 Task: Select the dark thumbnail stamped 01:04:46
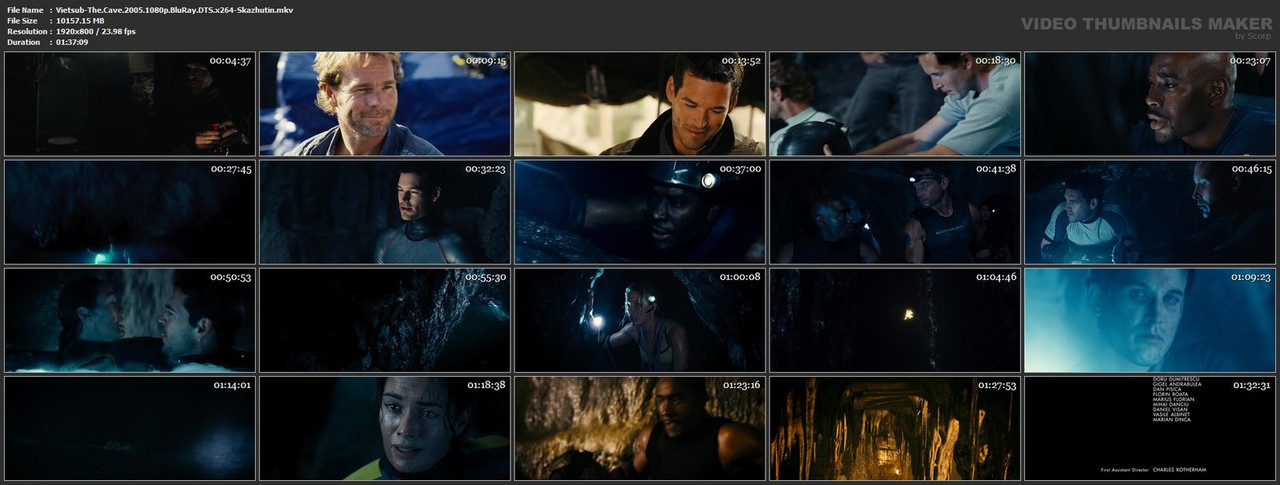[895, 320]
